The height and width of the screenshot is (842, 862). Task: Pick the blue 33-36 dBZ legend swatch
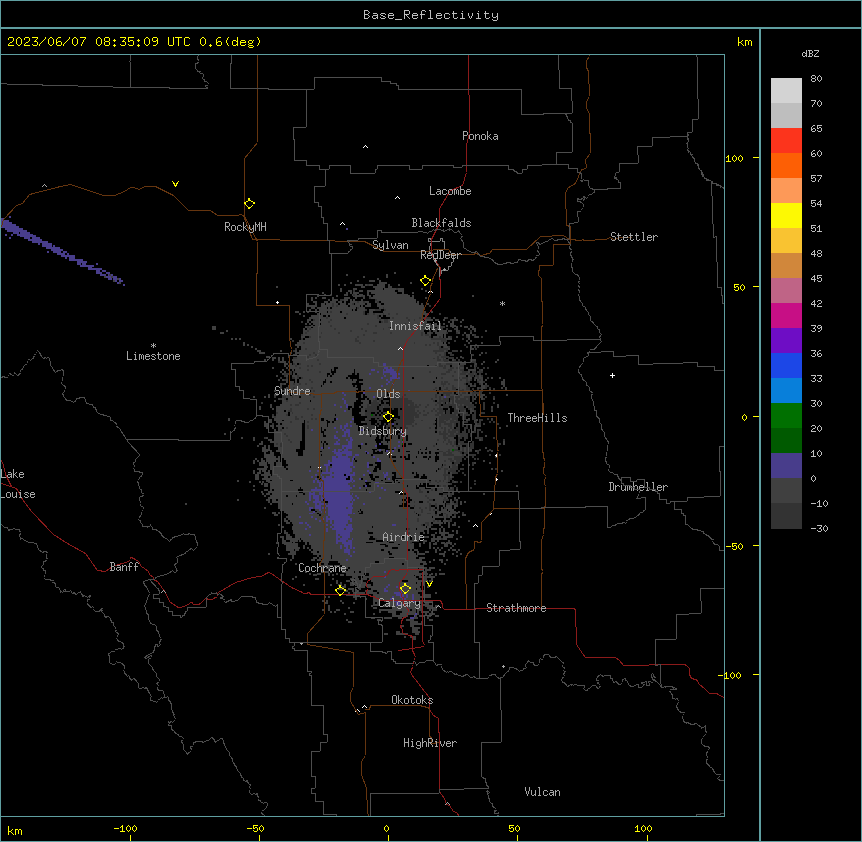pos(786,365)
